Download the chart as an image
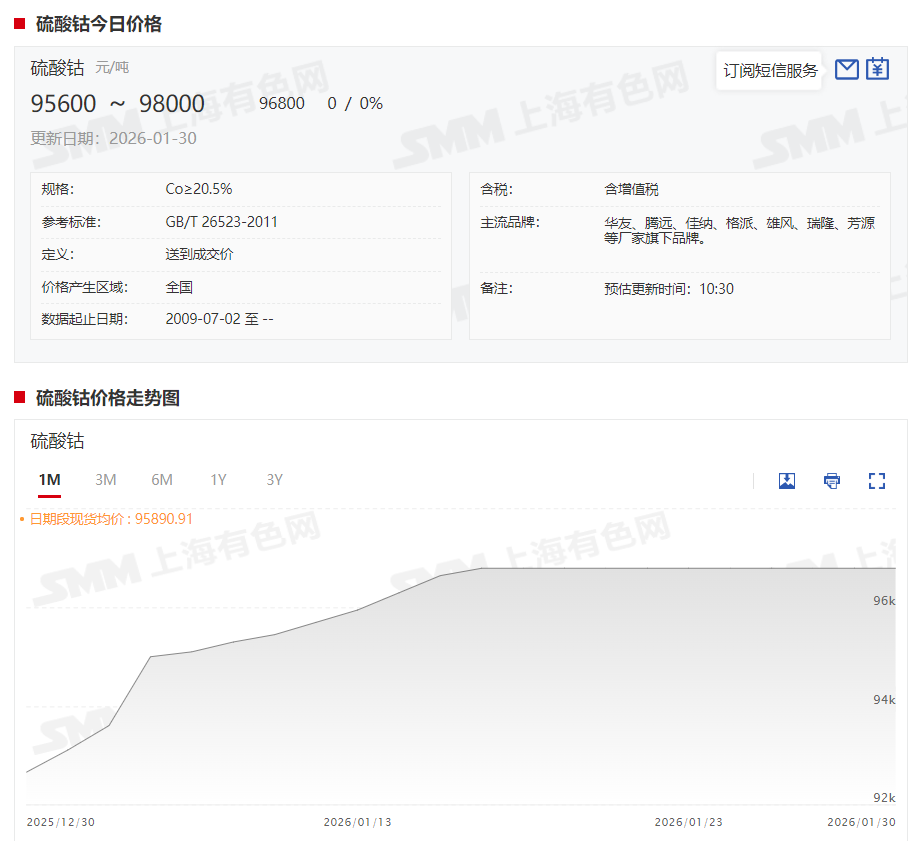 tap(787, 481)
